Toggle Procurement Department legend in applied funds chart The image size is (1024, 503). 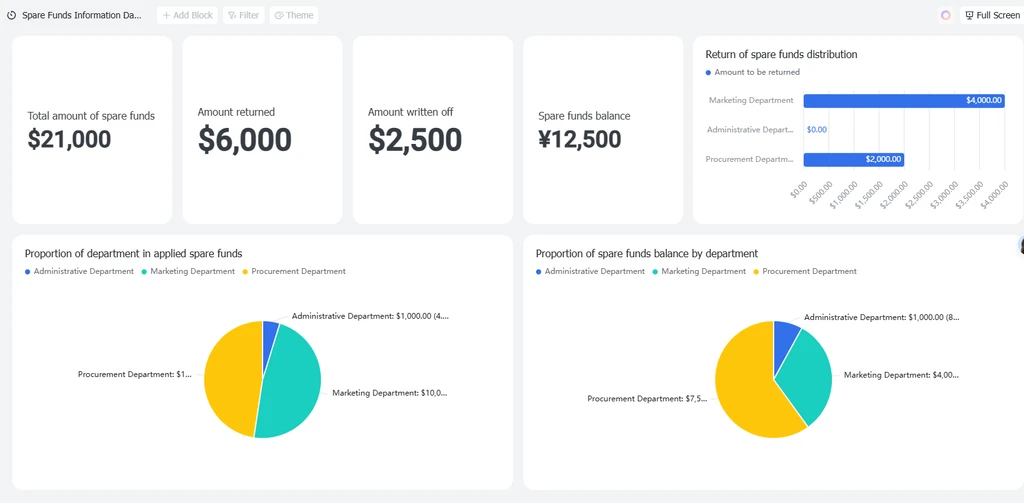(294, 271)
